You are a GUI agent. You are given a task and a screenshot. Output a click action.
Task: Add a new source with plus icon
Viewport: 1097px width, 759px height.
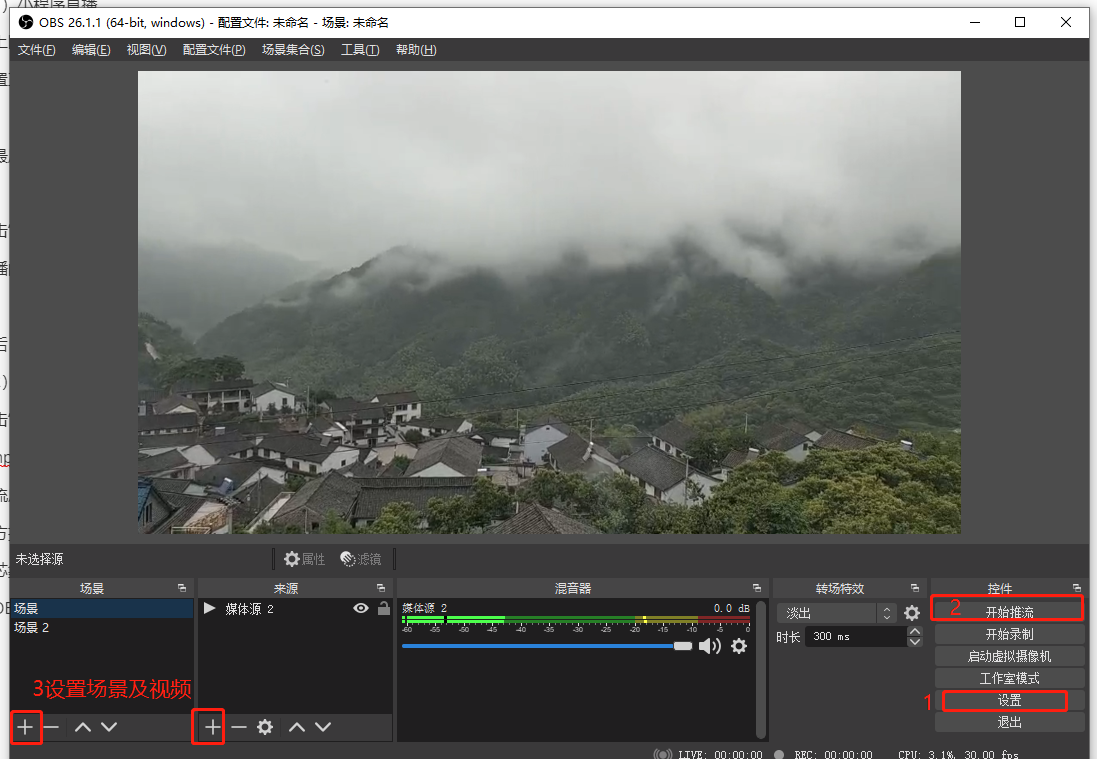pos(213,727)
